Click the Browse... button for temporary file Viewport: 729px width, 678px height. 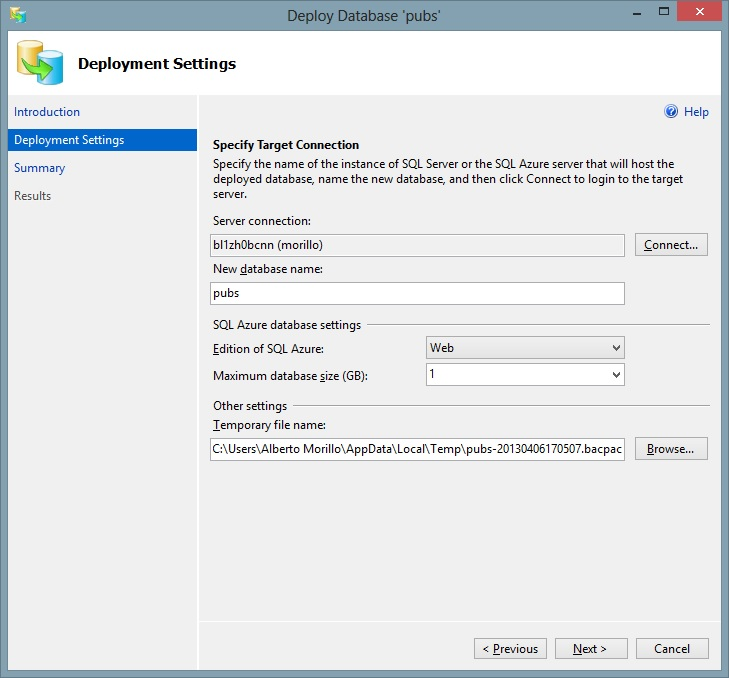(x=671, y=449)
